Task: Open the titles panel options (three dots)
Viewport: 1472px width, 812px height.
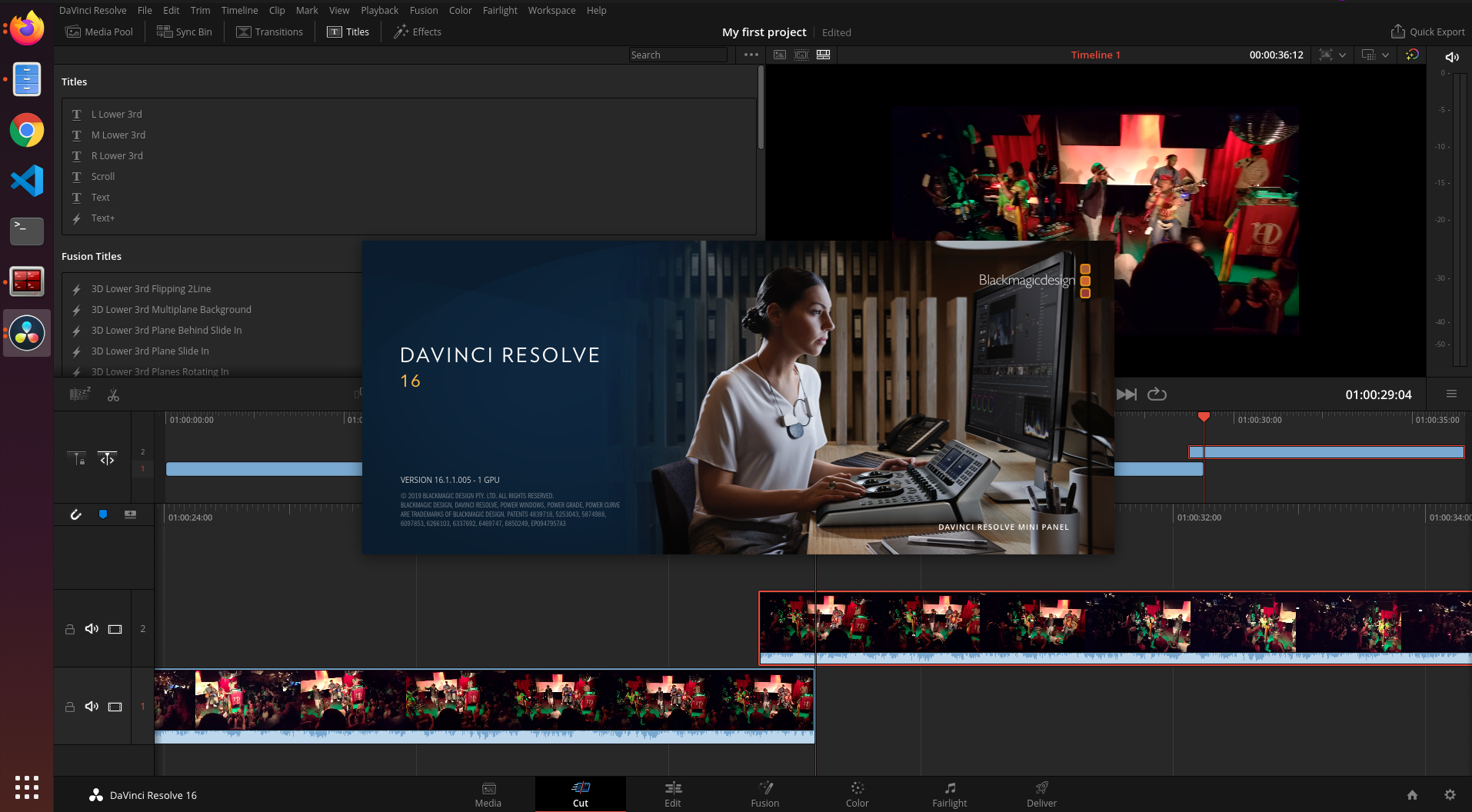Action: tap(751, 55)
